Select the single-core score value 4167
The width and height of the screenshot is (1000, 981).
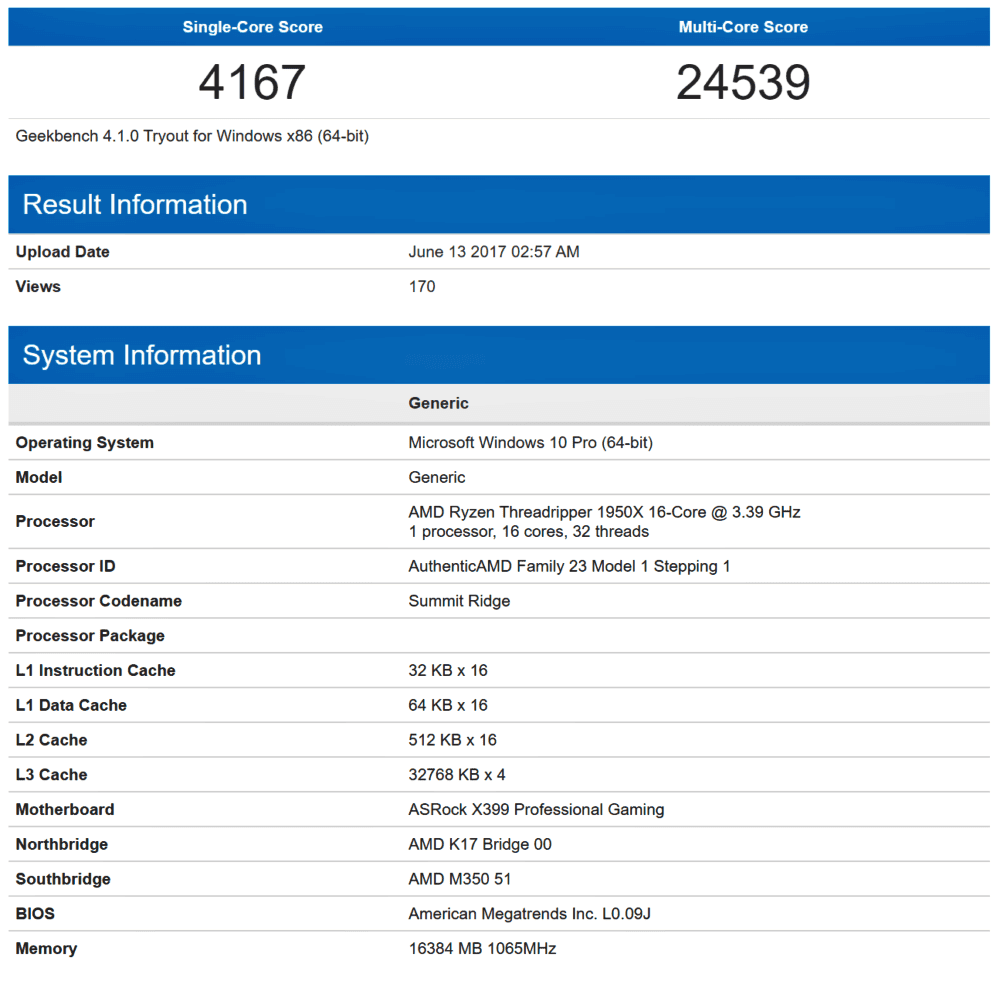(x=252, y=82)
